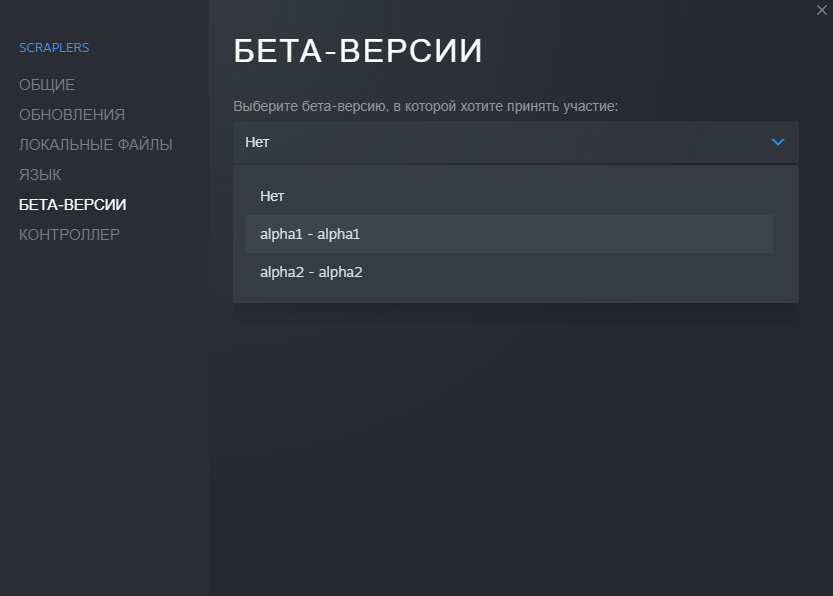The image size is (833, 596).
Task: Click the БЕТА-ВЕРСИИ page heading
Action: coord(358,51)
